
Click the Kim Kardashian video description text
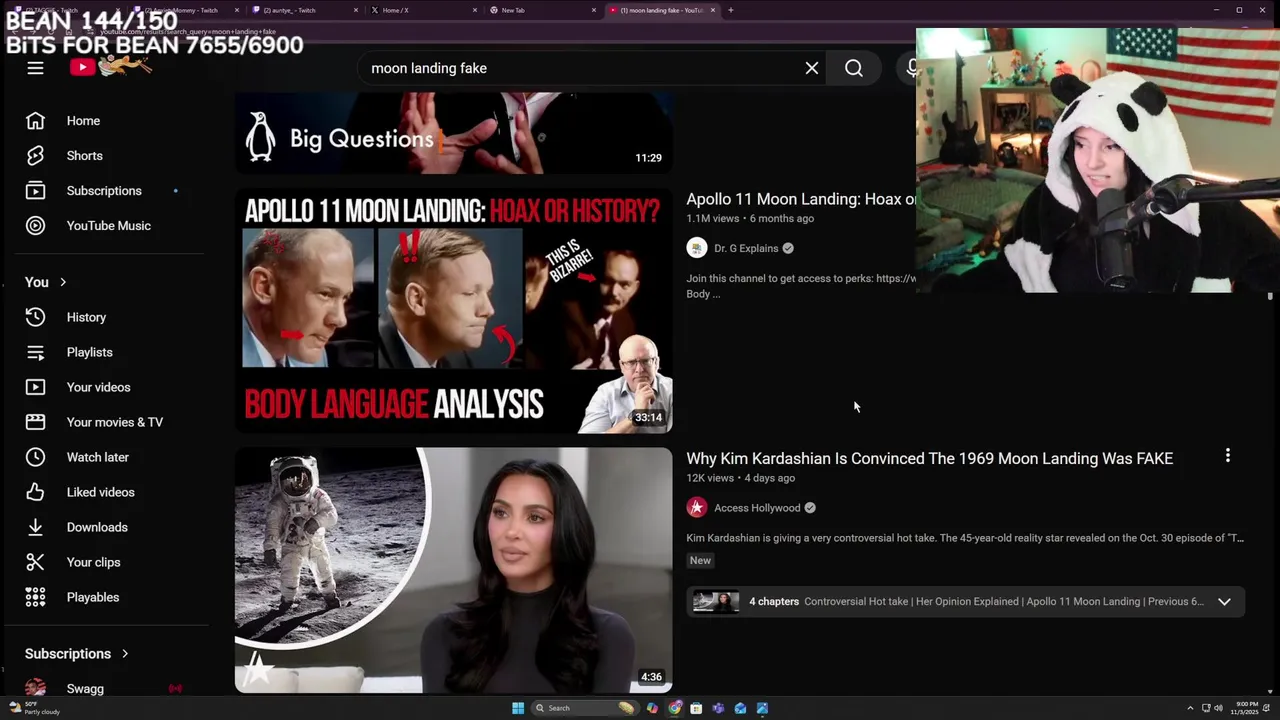[x=965, y=538]
